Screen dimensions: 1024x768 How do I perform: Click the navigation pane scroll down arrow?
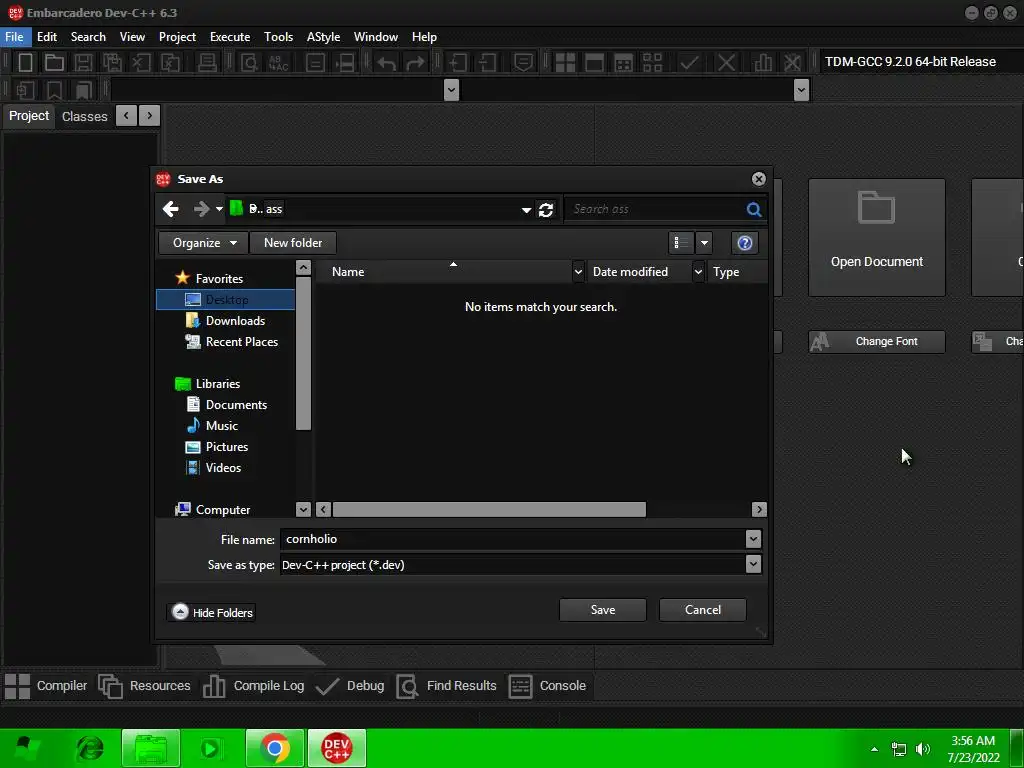point(303,509)
